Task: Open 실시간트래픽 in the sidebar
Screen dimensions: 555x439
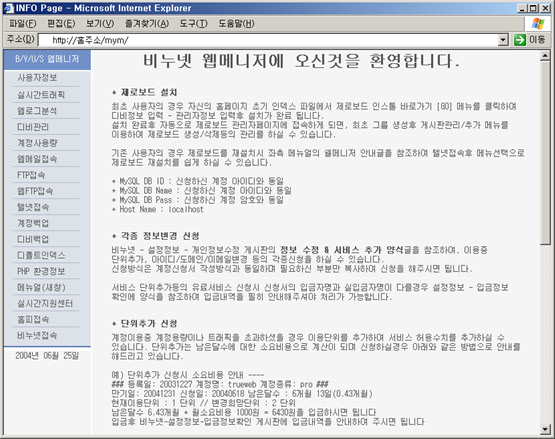Action: coord(41,95)
